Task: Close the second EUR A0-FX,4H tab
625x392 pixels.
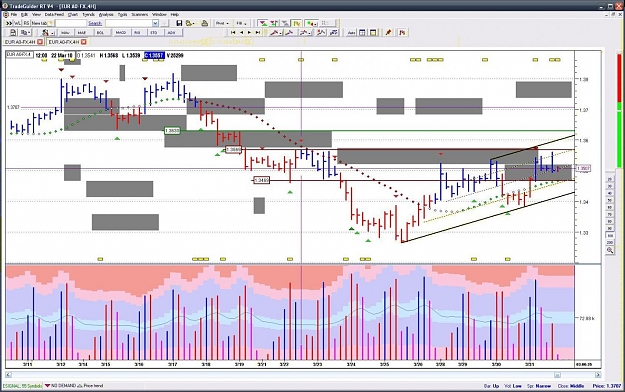Action: (83, 42)
